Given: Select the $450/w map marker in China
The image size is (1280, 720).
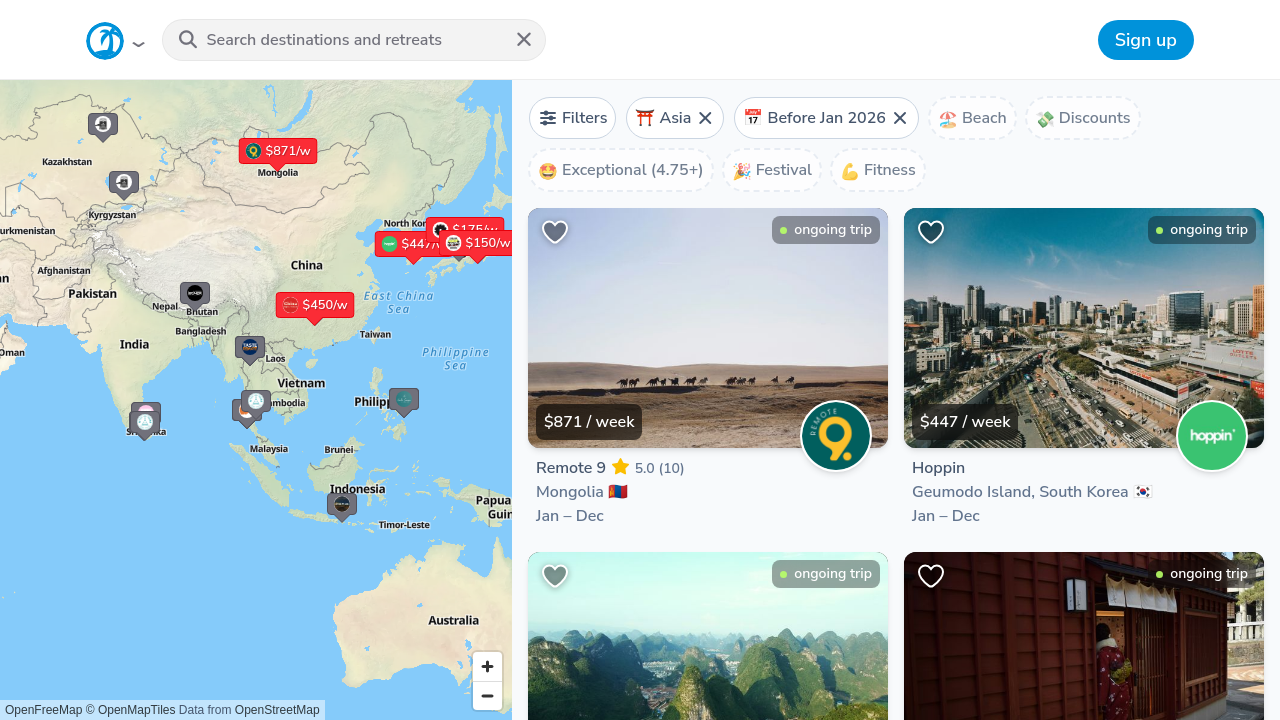Looking at the screenshot, I should (x=314, y=306).
